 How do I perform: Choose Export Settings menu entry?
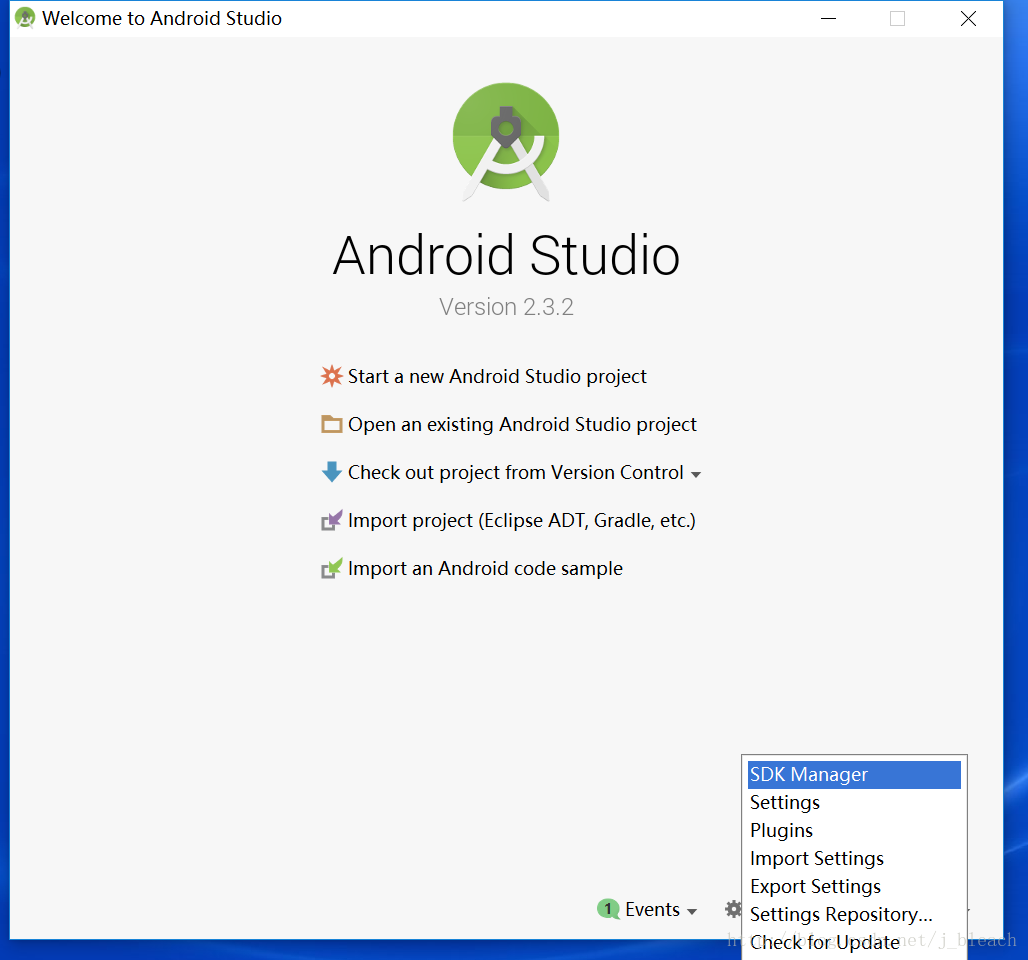(854, 887)
